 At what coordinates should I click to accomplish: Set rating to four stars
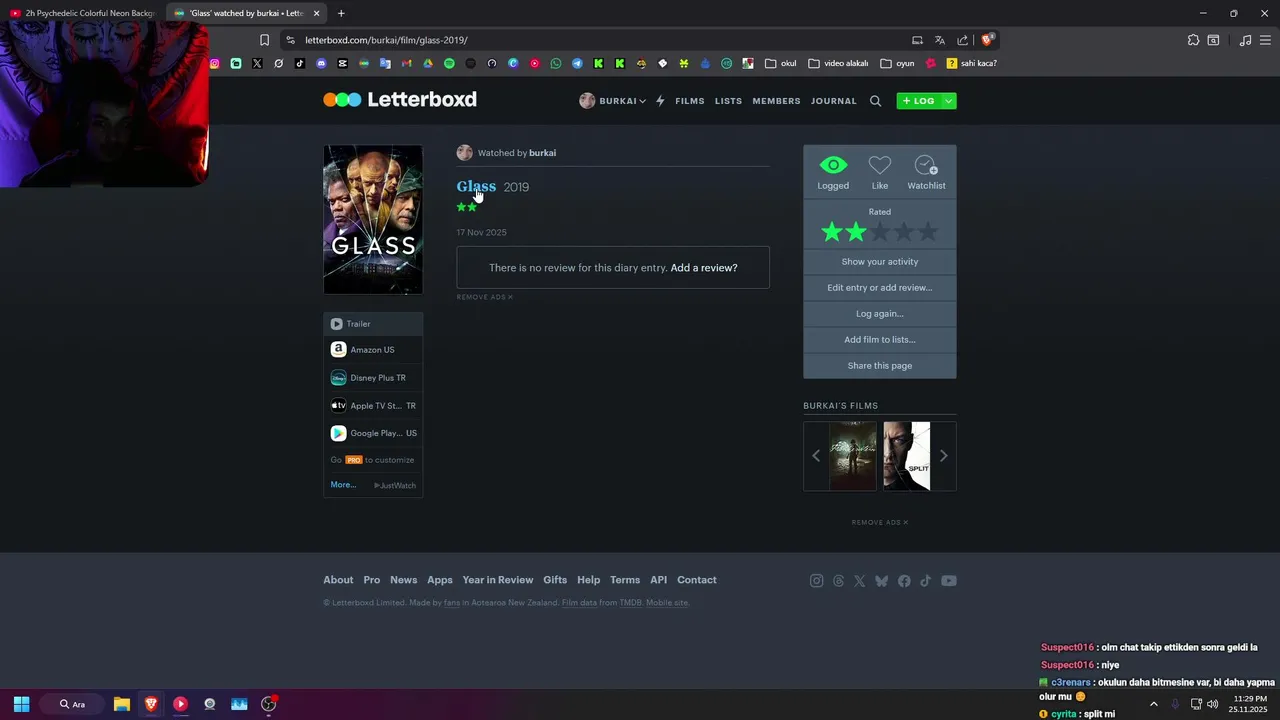tap(904, 232)
